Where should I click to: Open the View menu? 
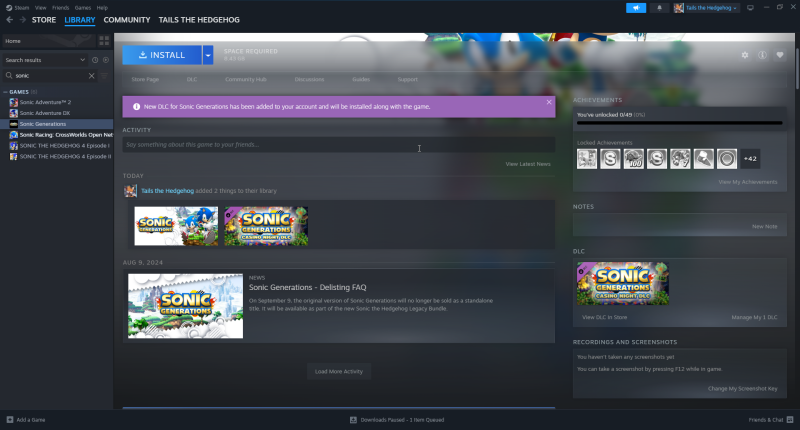[40, 8]
